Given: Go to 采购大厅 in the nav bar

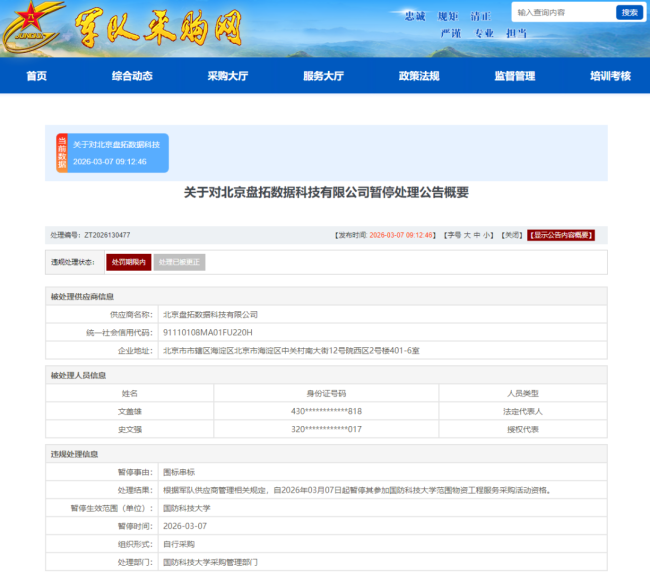Looking at the screenshot, I should pos(228,76).
